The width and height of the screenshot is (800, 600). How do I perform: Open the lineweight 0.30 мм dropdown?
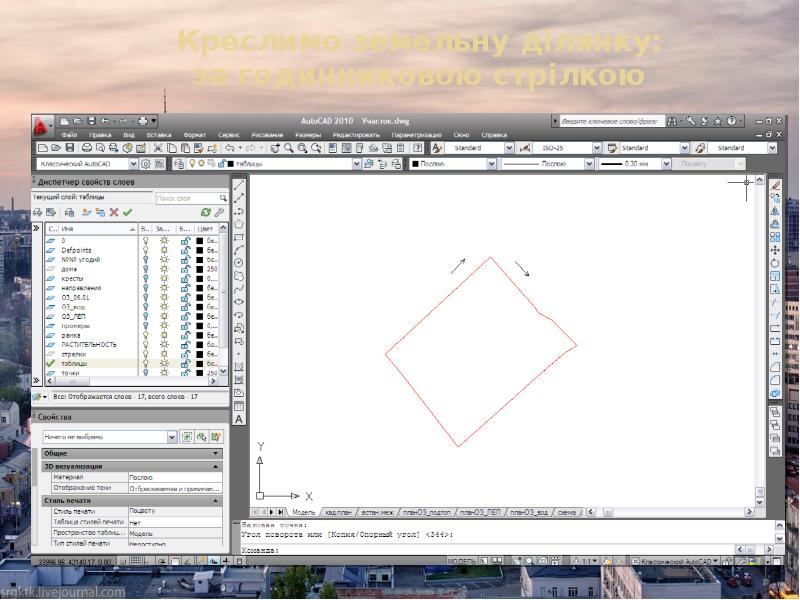(x=666, y=164)
